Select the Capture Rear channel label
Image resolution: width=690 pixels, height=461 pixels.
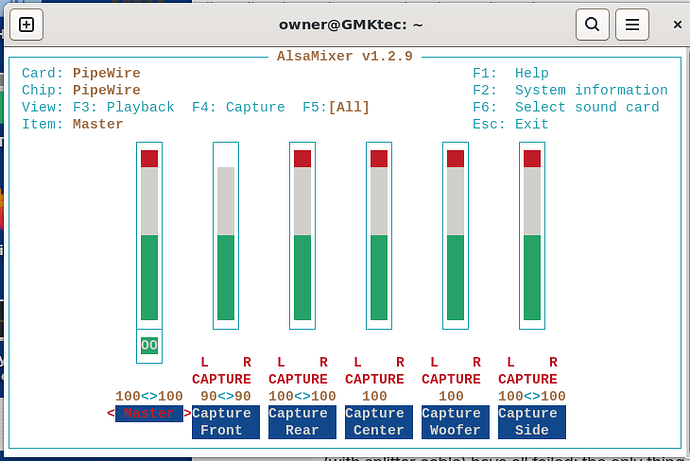(x=302, y=422)
